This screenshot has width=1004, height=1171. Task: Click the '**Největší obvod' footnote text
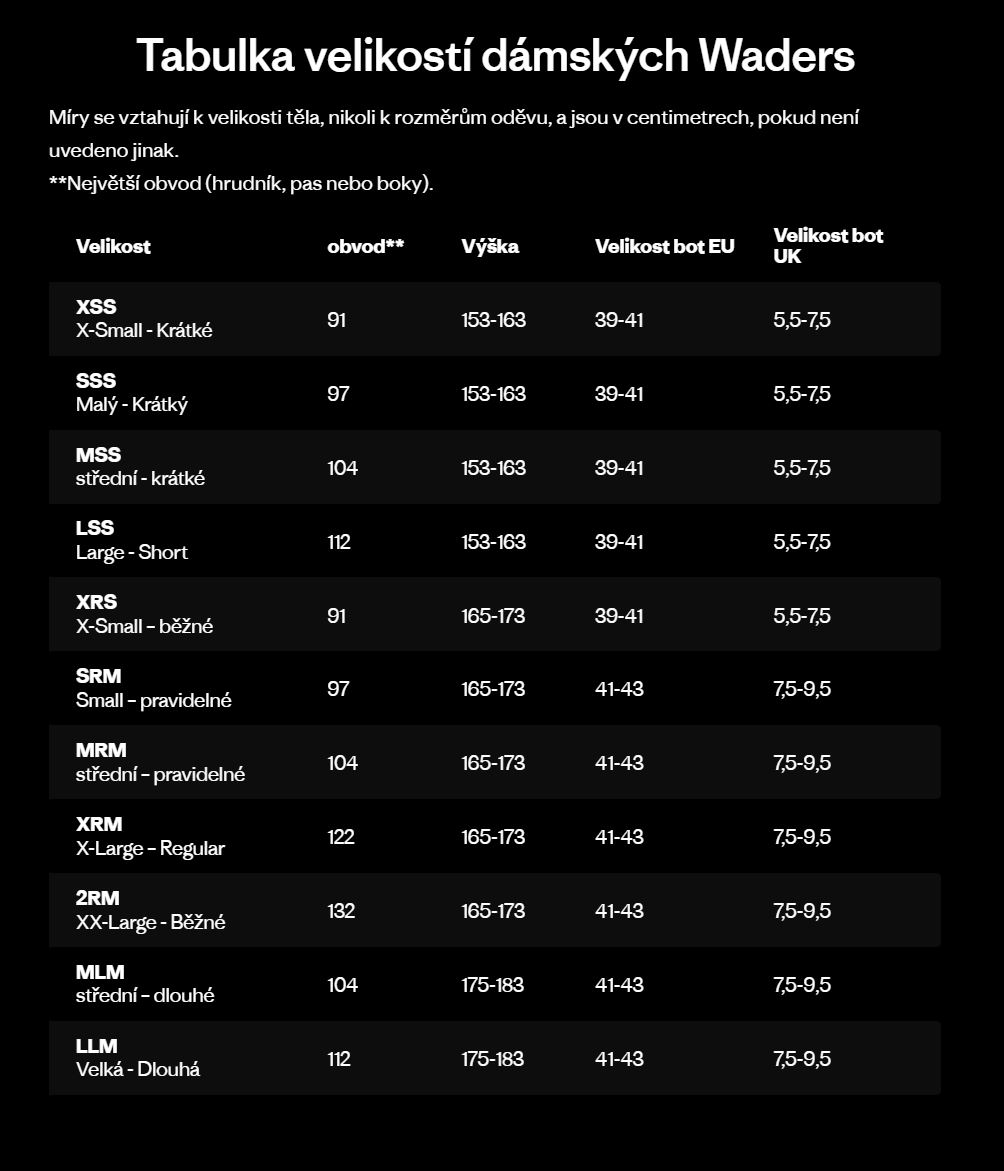tap(241, 184)
